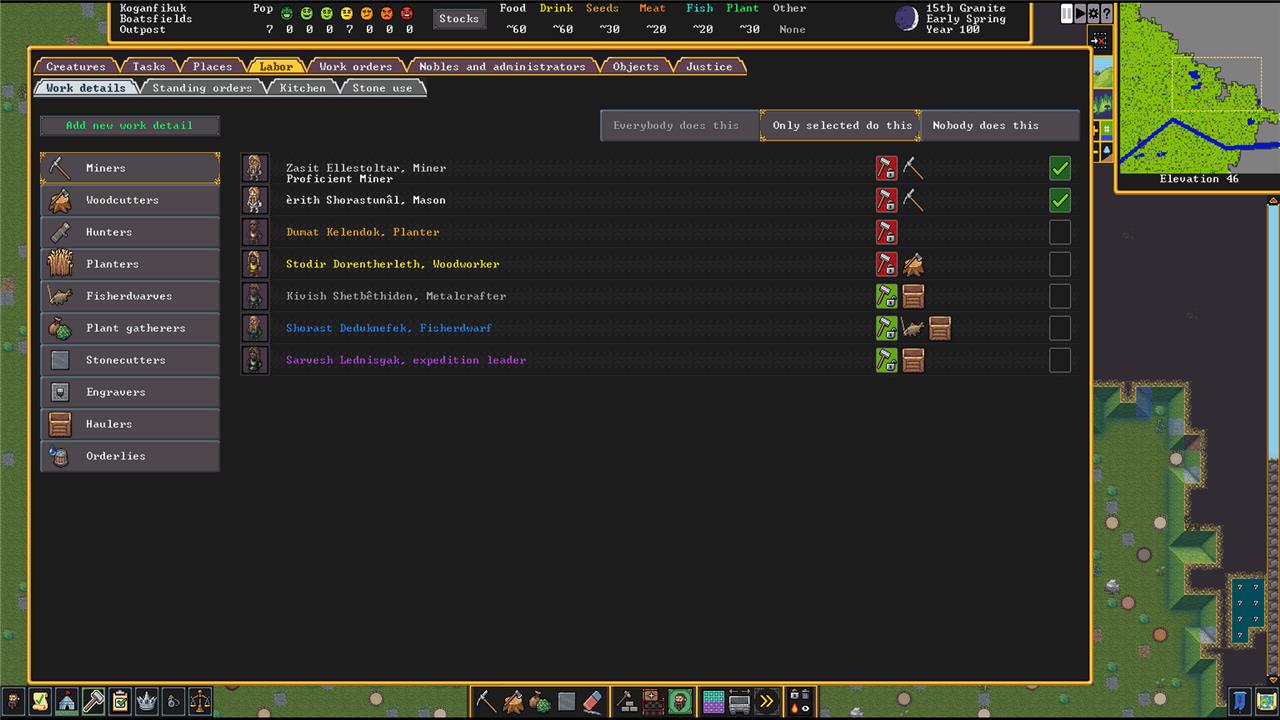
Task: Select the eraser tool in bottom toolbar
Action: pyautogui.click(x=593, y=701)
